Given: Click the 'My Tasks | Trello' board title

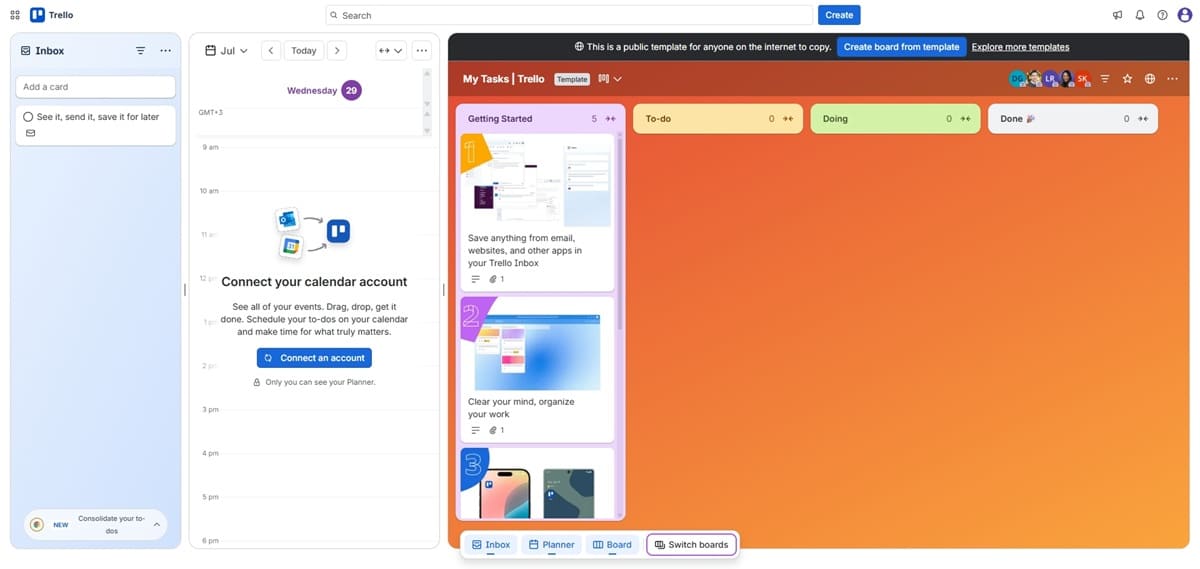Looking at the screenshot, I should [503, 79].
